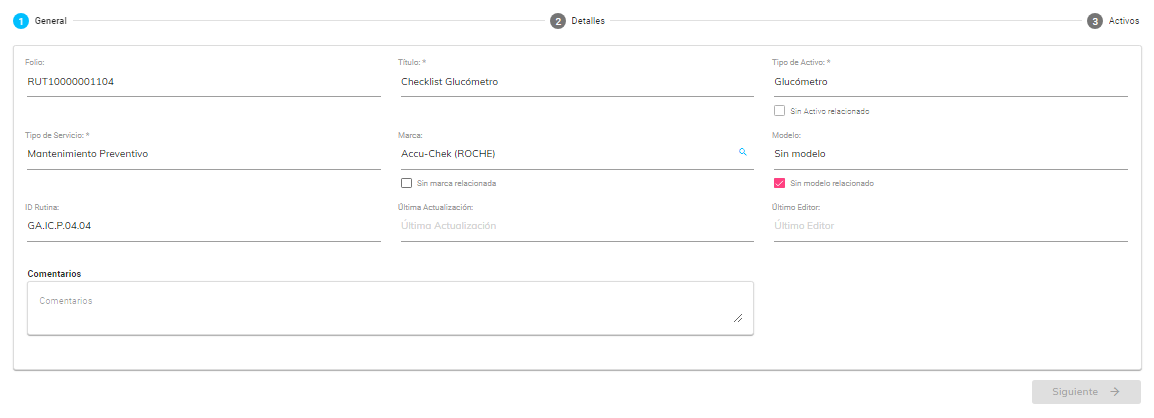
Task: Click the step 2 Detalles circle icon
Action: [558, 21]
